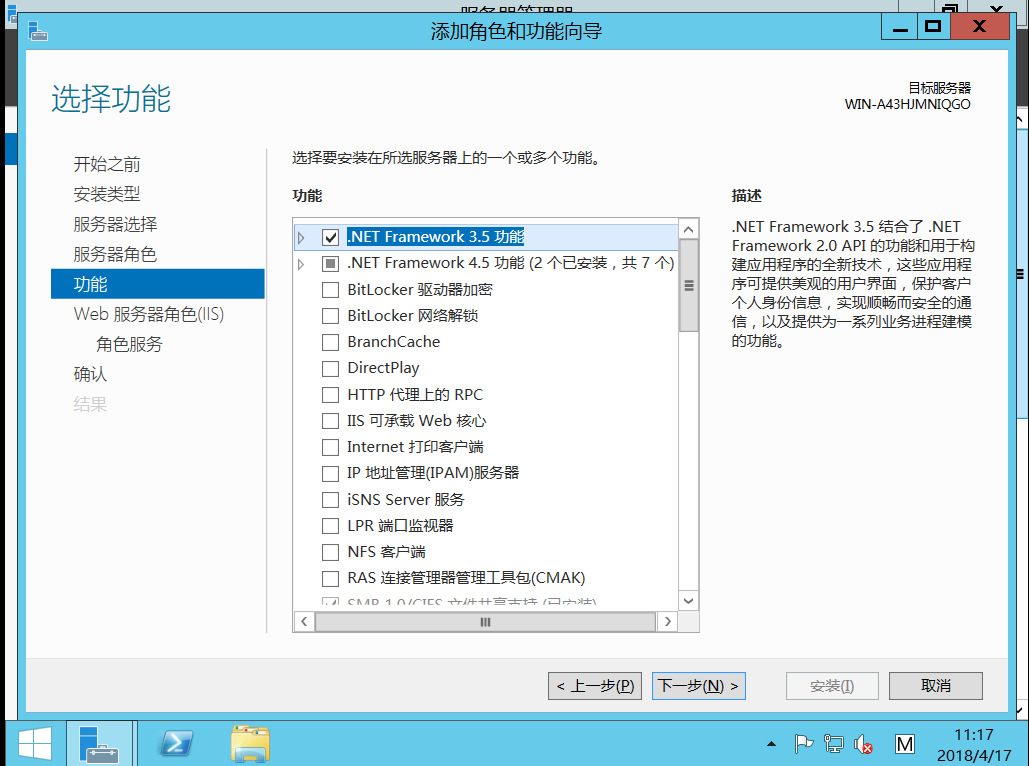The height and width of the screenshot is (766, 1029).
Task: Open the Start menu
Action: coord(35,744)
